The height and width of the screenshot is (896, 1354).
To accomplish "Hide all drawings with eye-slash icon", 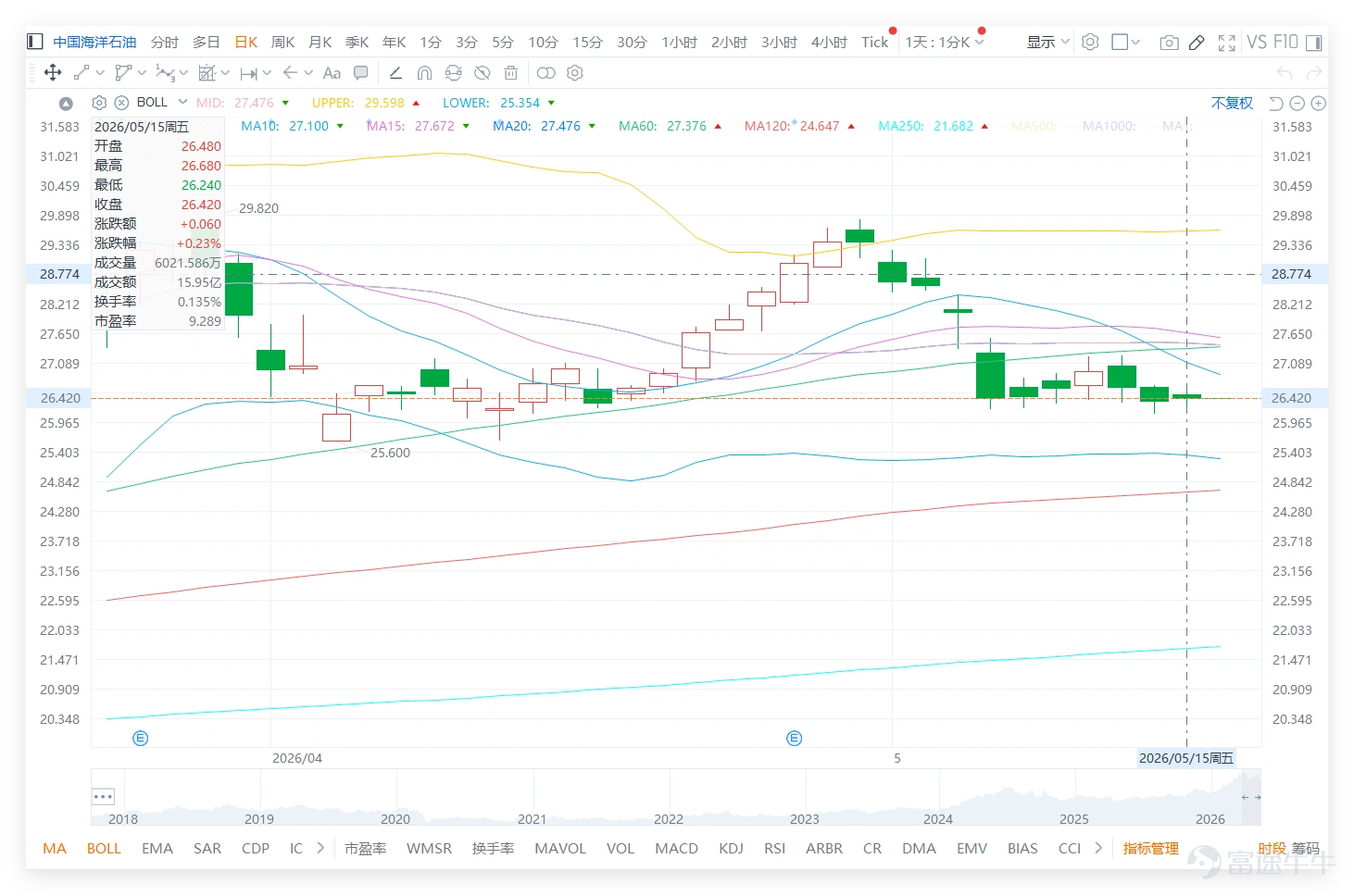I will click(x=482, y=72).
